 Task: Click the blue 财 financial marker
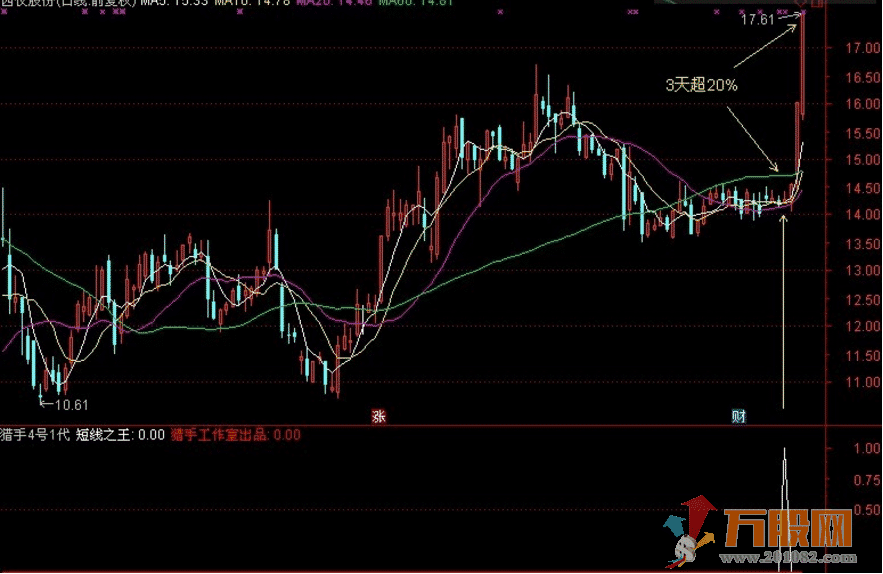pyautogui.click(x=738, y=417)
